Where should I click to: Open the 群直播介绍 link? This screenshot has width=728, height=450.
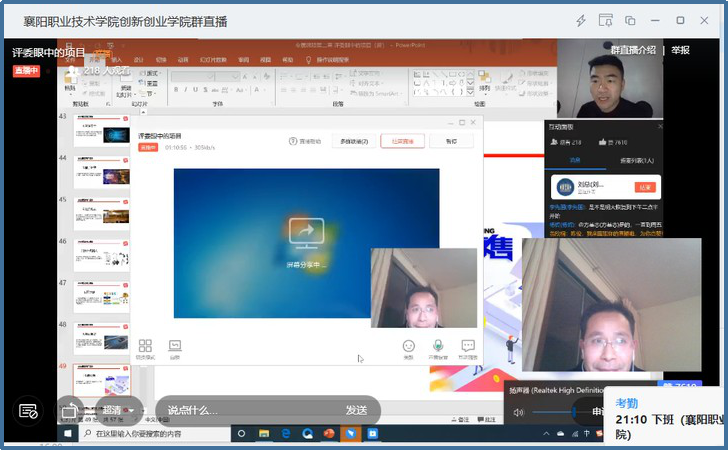coord(633,50)
